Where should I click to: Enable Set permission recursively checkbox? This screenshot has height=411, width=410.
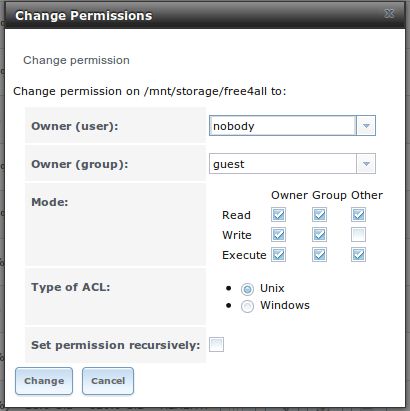(216, 345)
